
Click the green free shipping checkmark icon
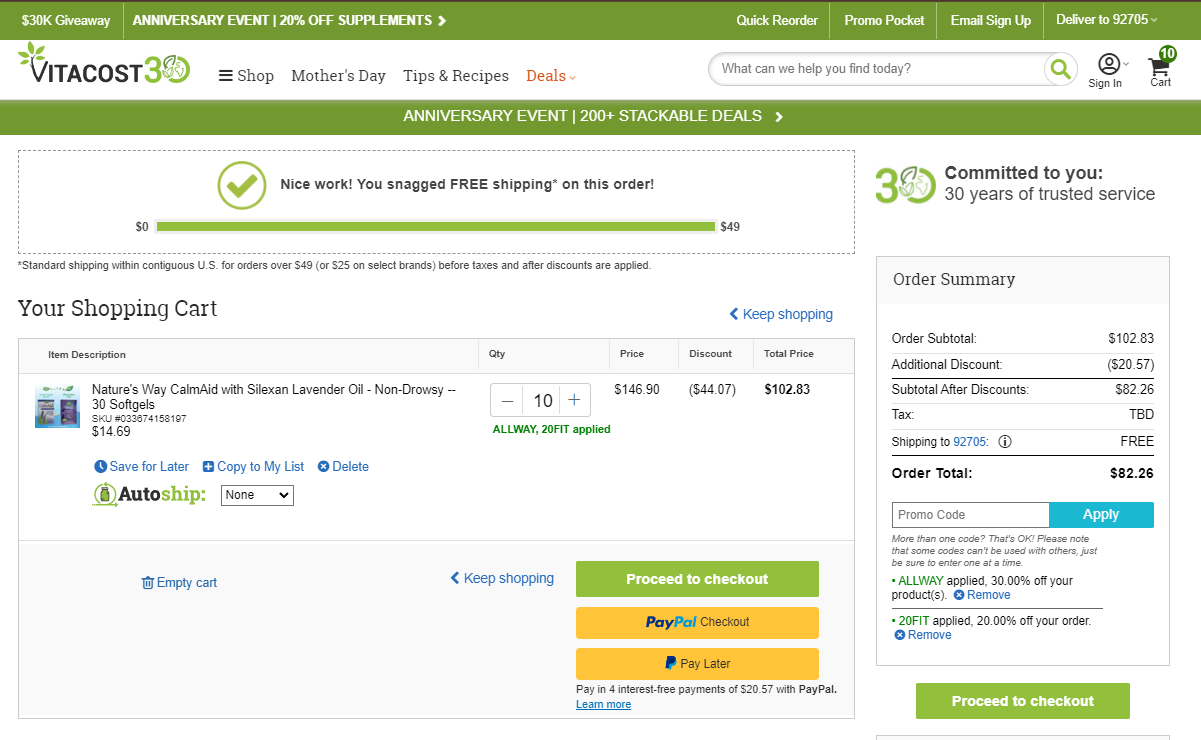tap(242, 185)
